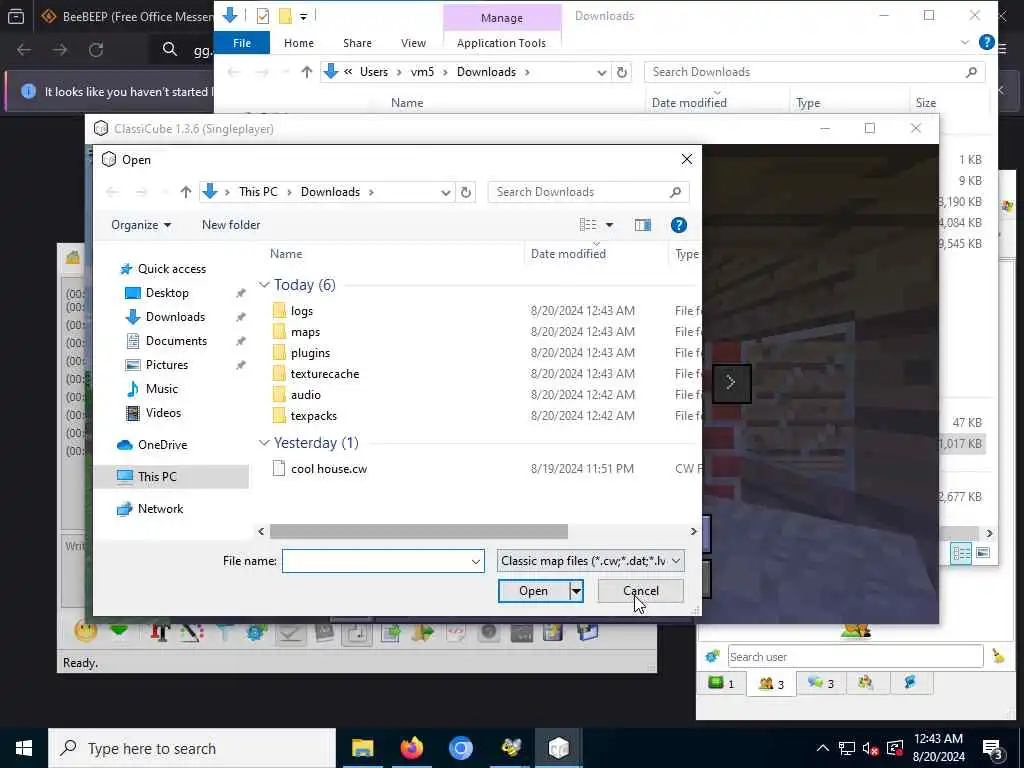Open the Share ribbon tab
Viewport: 1024px width, 768px height.
click(357, 43)
